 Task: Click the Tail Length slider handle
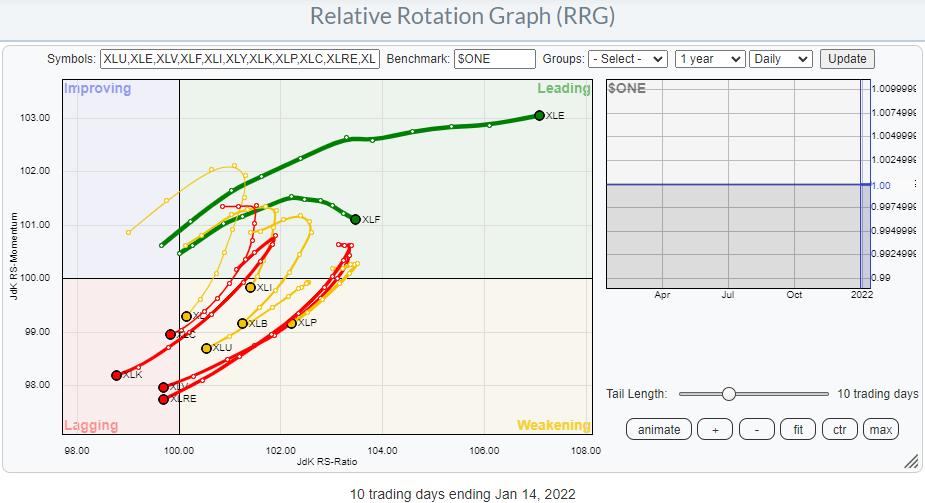728,394
